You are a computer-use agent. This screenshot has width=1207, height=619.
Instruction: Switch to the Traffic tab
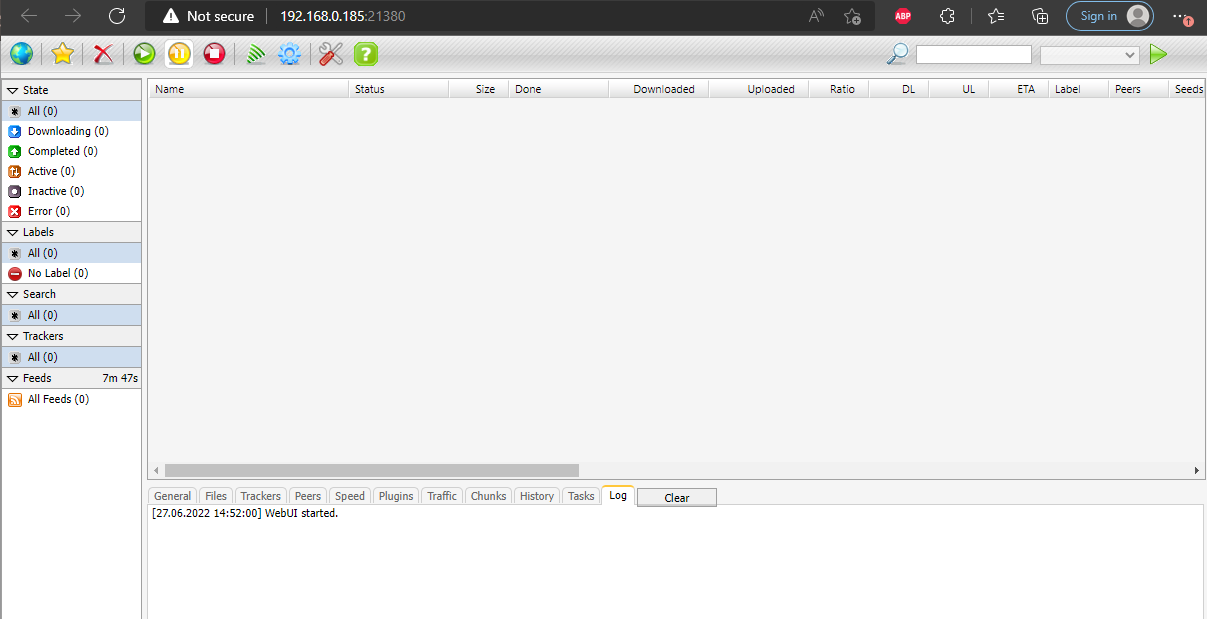(442, 496)
